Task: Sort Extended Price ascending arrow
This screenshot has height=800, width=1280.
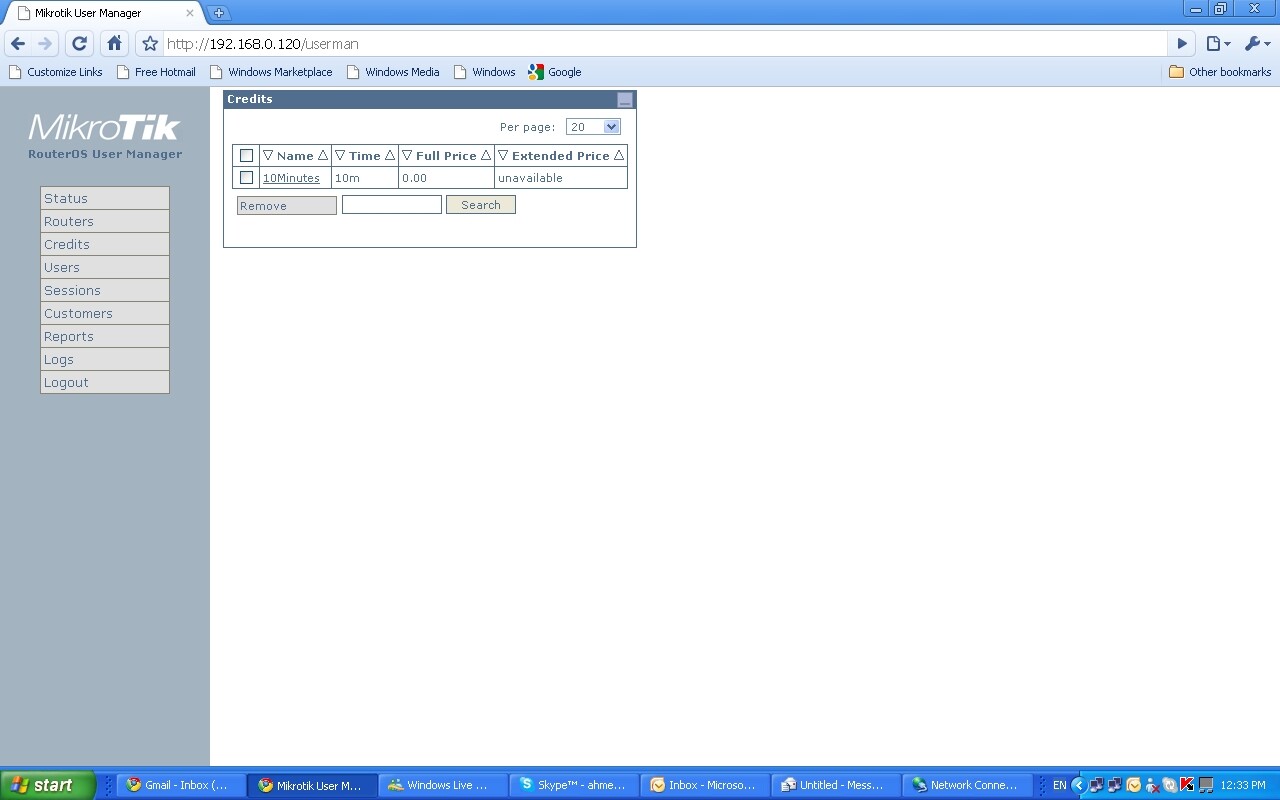Action: click(x=619, y=156)
